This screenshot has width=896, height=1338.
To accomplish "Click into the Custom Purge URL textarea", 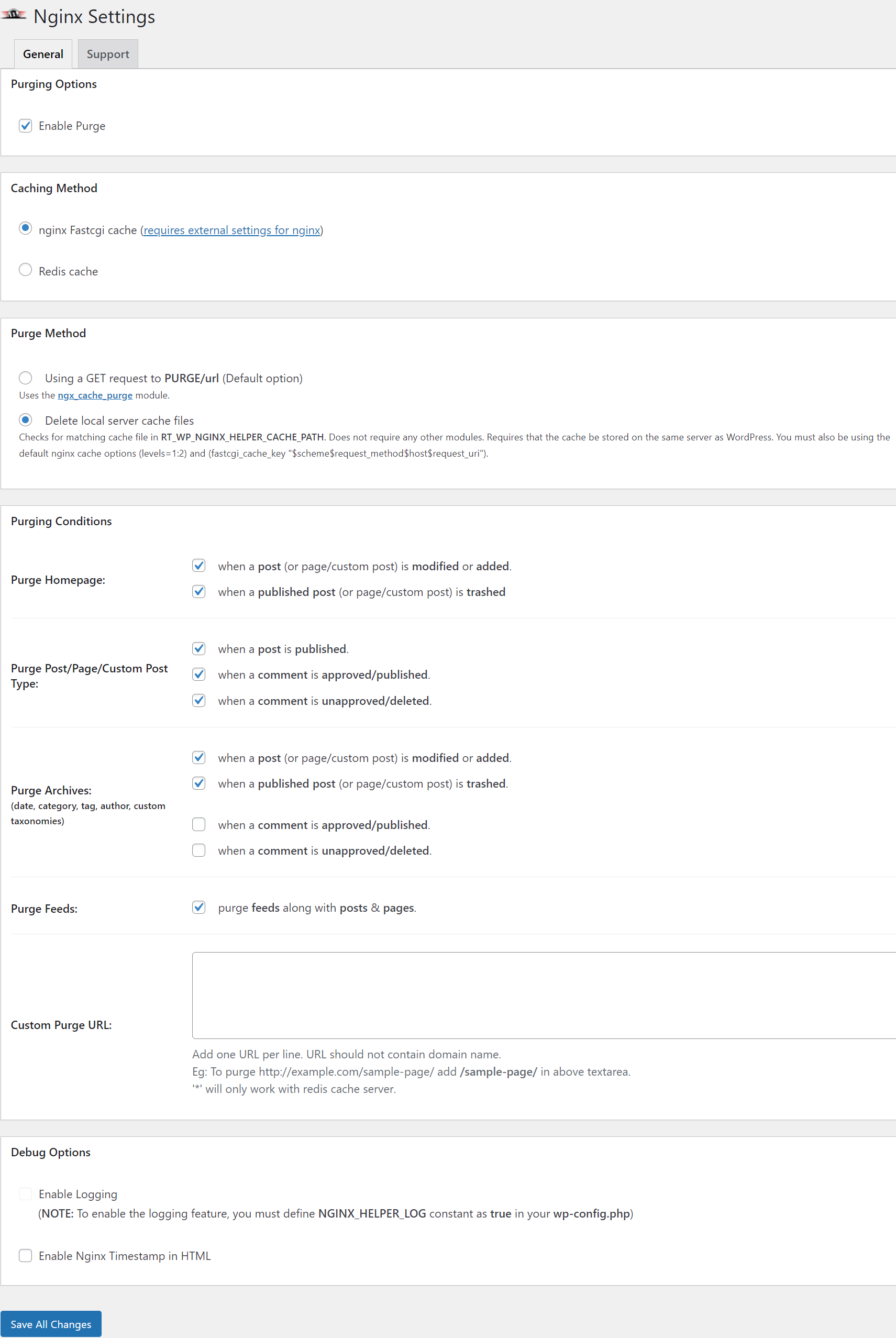I will point(543,994).
